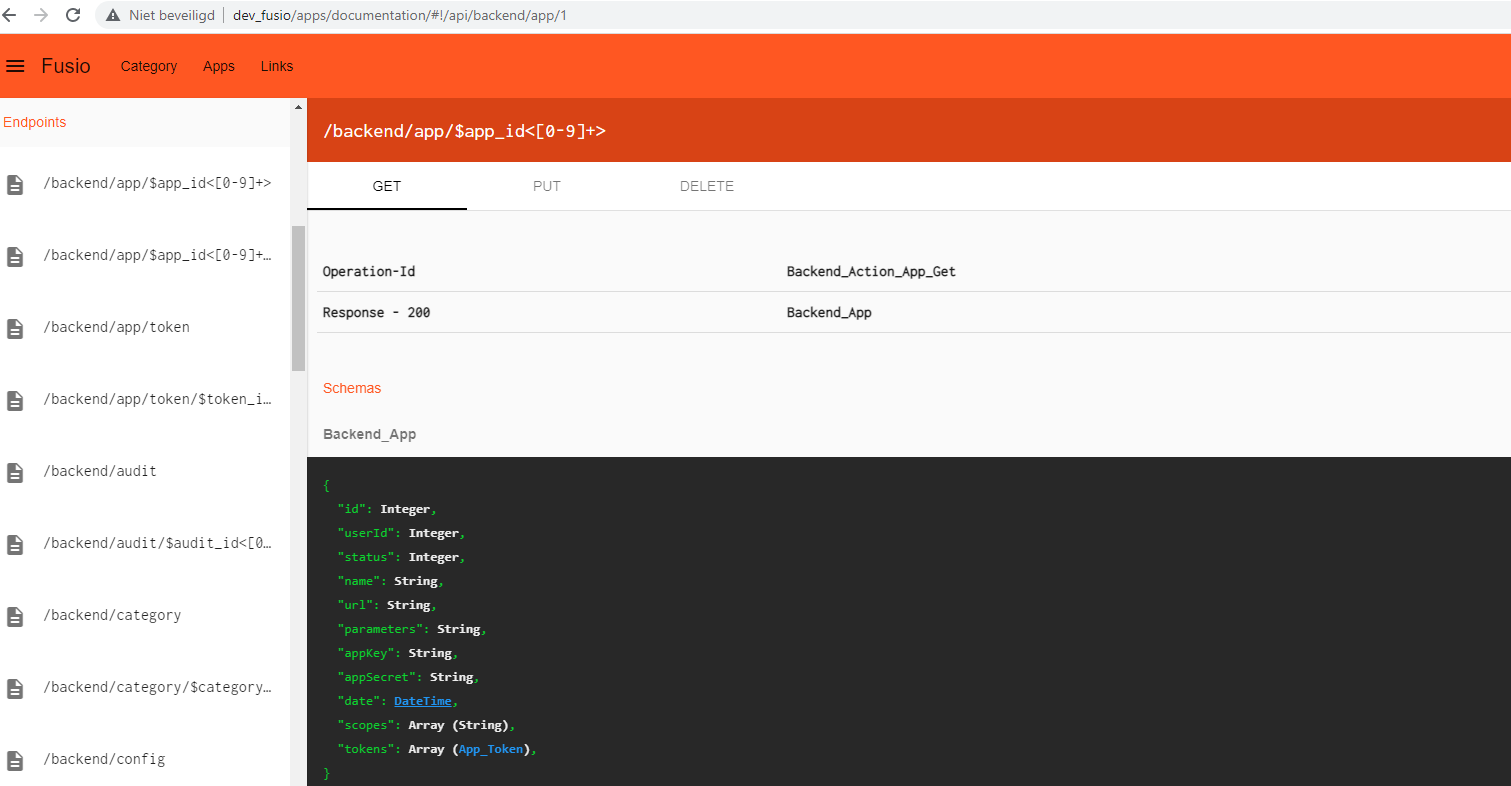Switch to the PUT tab
Screen dimensions: 1511x786
(547, 186)
